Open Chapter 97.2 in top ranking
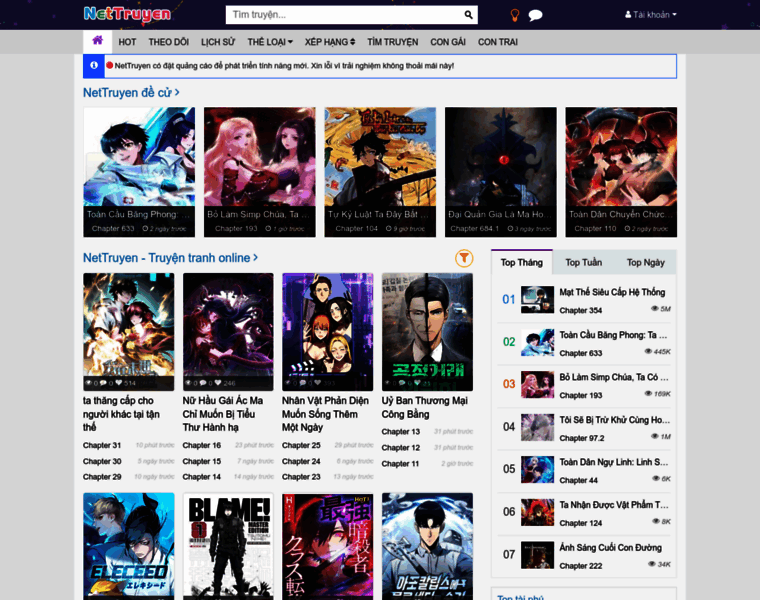 [582, 438]
